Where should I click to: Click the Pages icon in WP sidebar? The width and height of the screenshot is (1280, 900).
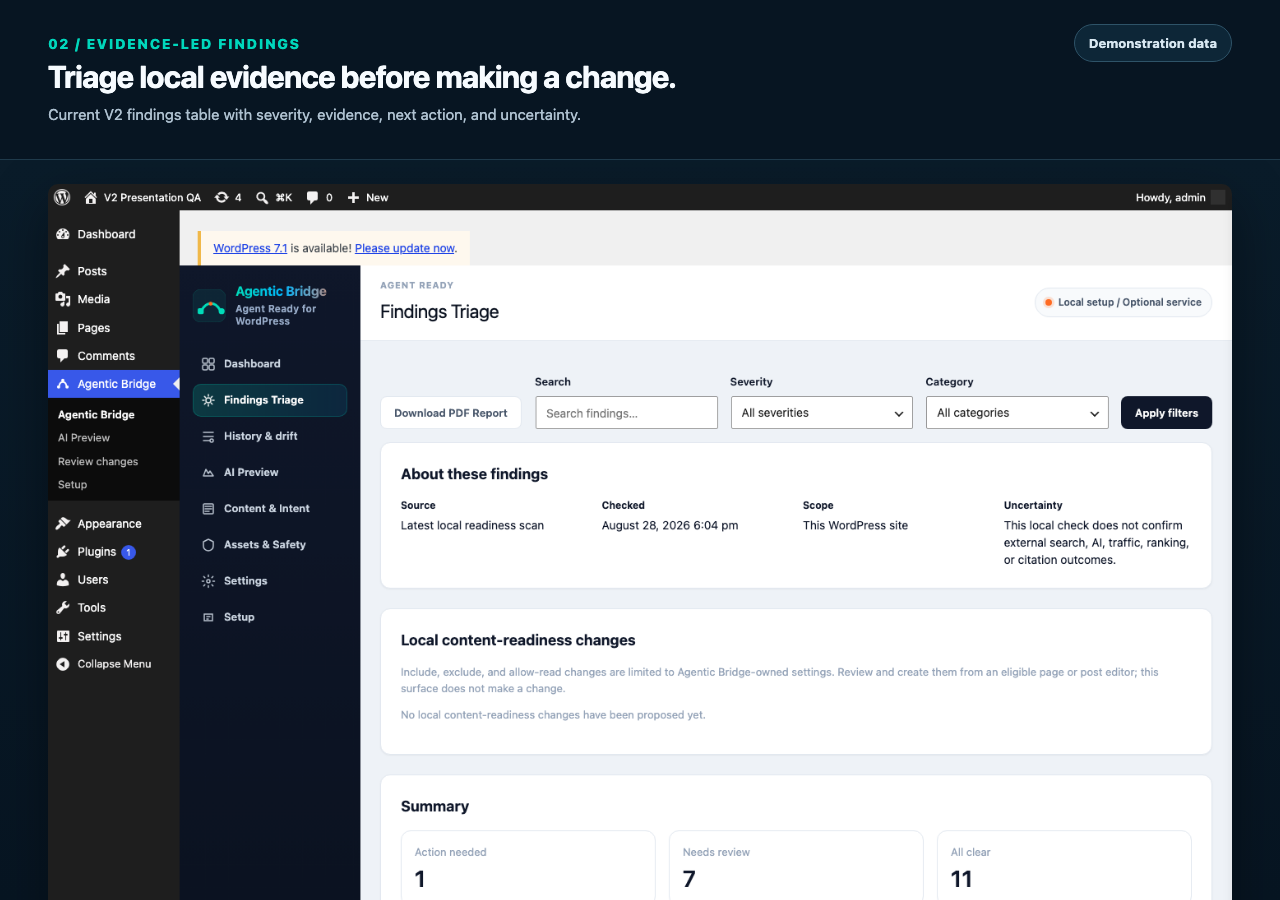63,328
